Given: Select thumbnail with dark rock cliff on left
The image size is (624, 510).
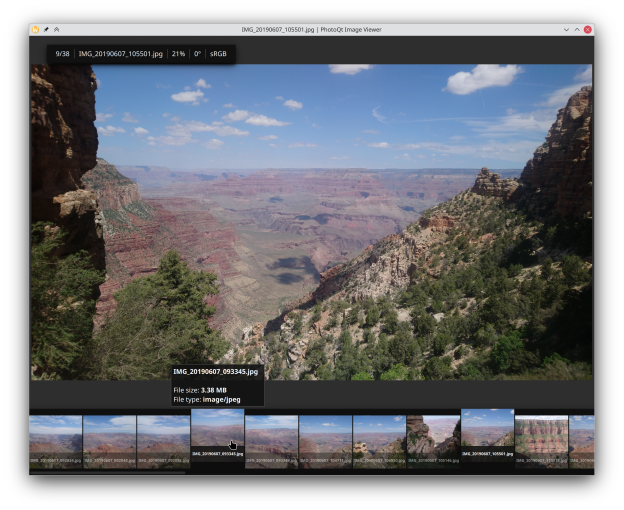Looking at the screenshot, I should coord(433,438).
